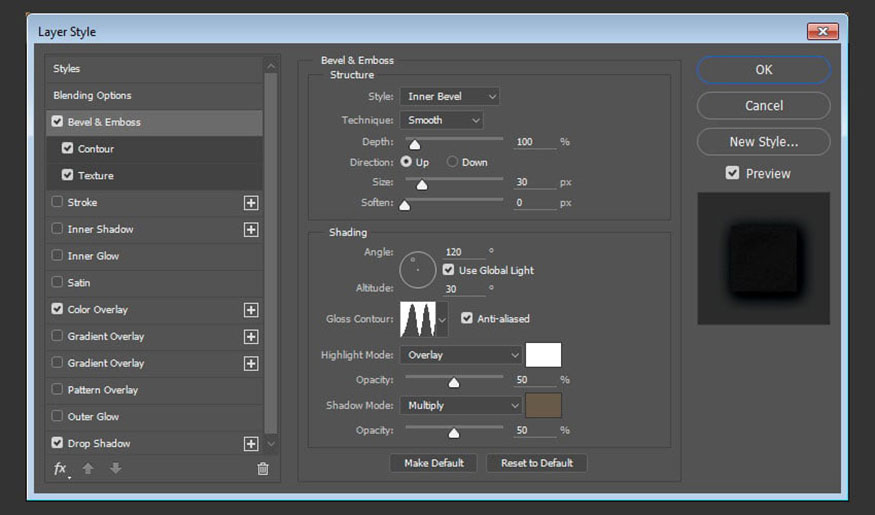
Task: Open the fx effects menu icon
Action: click(x=60, y=469)
